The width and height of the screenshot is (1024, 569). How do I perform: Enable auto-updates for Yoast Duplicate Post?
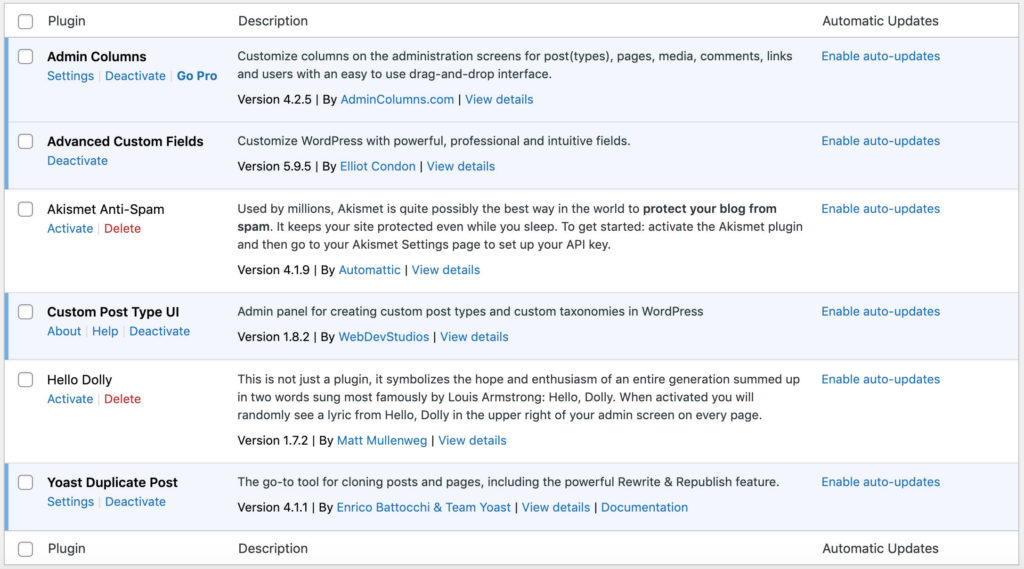click(880, 482)
